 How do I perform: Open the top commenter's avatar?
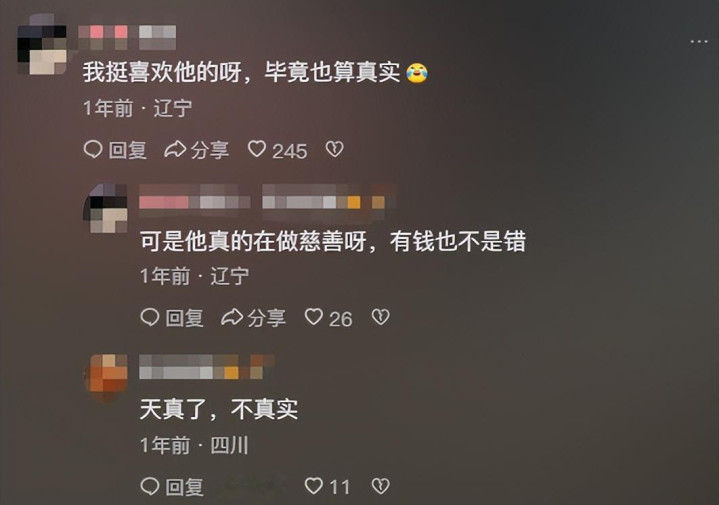pyautogui.click(x=42, y=44)
